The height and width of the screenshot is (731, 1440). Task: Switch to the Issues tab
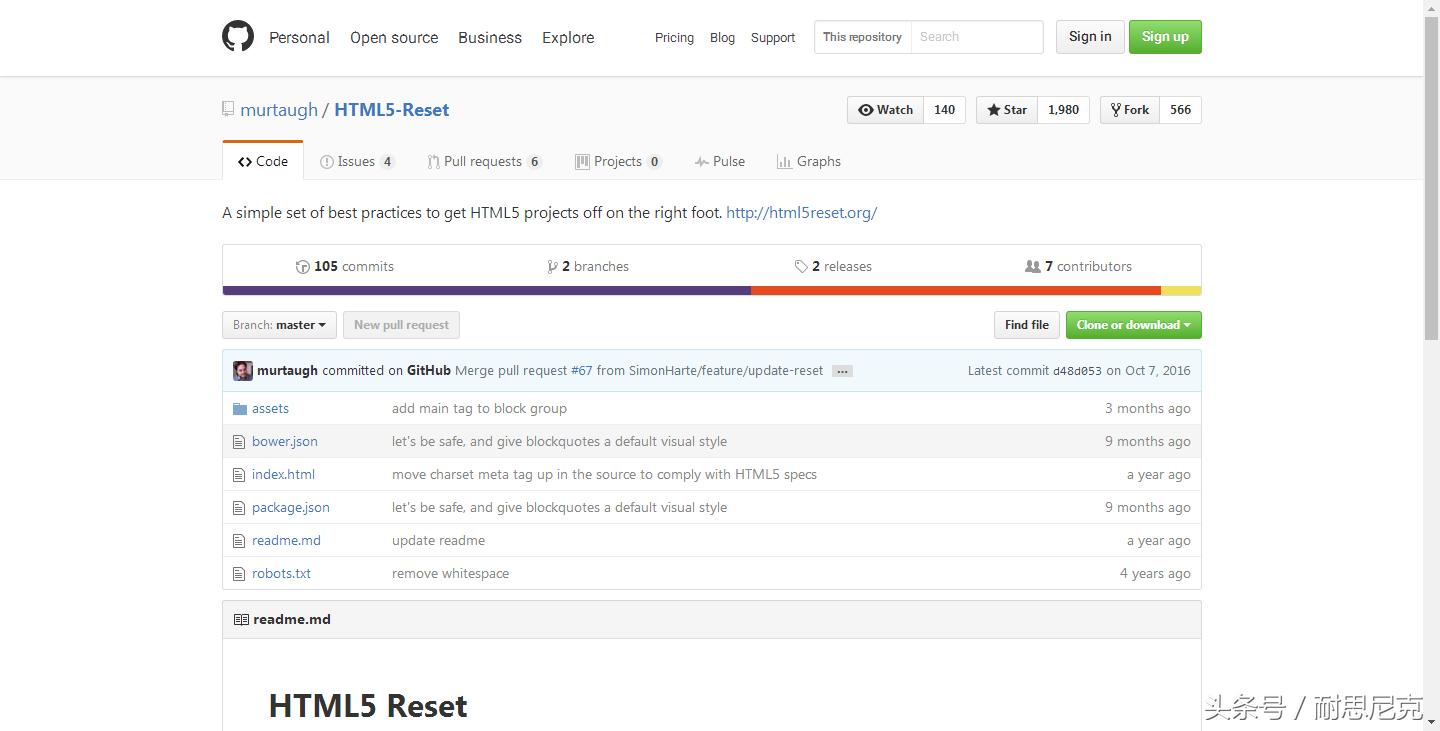click(x=357, y=161)
